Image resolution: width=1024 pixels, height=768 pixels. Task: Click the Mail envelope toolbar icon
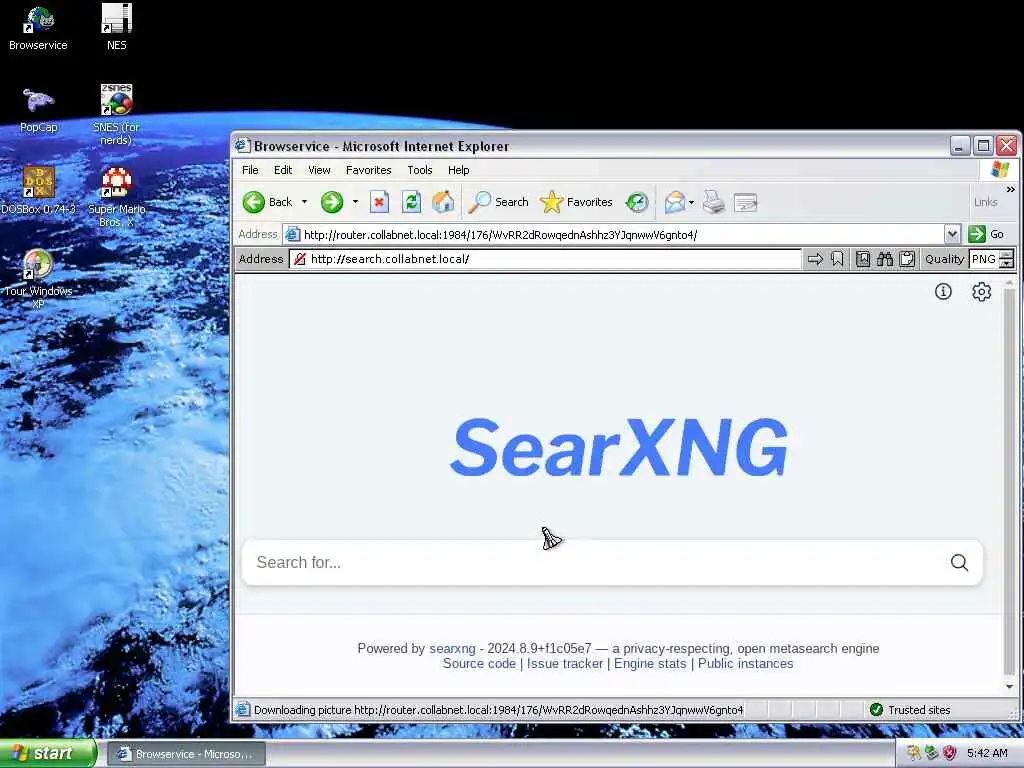click(675, 202)
